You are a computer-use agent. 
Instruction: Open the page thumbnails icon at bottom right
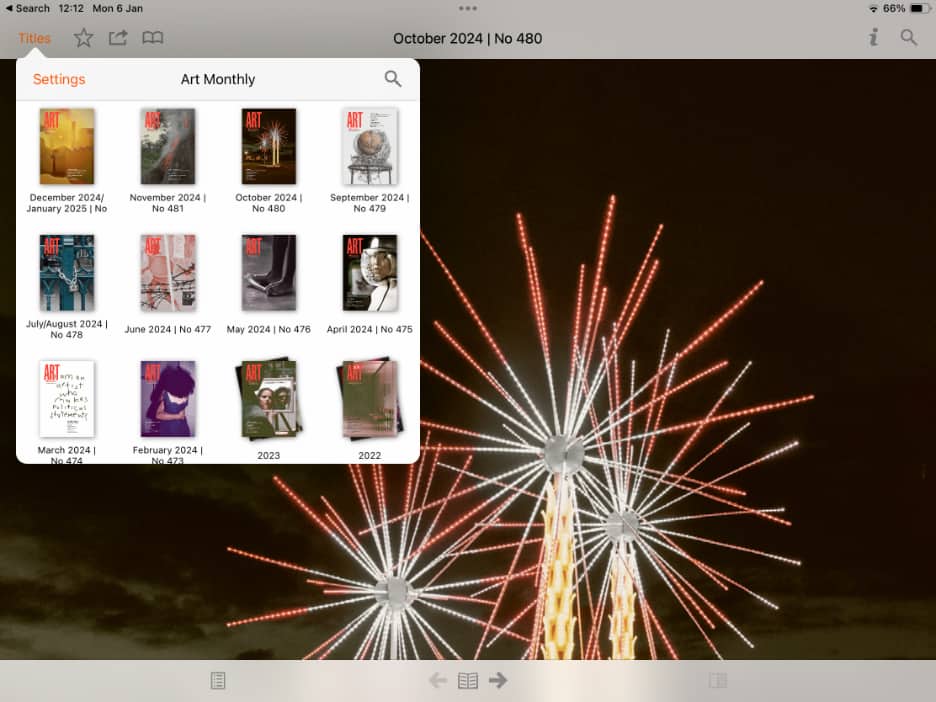(x=717, y=681)
